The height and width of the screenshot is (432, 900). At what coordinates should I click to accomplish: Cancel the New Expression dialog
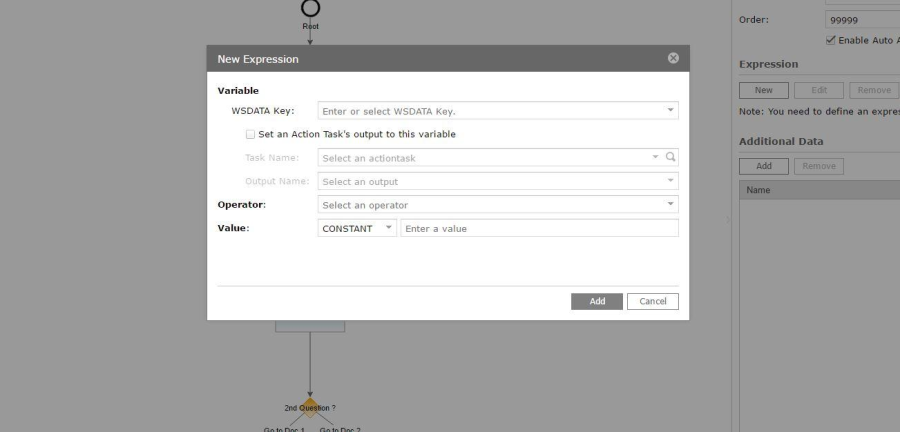click(x=652, y=301)
